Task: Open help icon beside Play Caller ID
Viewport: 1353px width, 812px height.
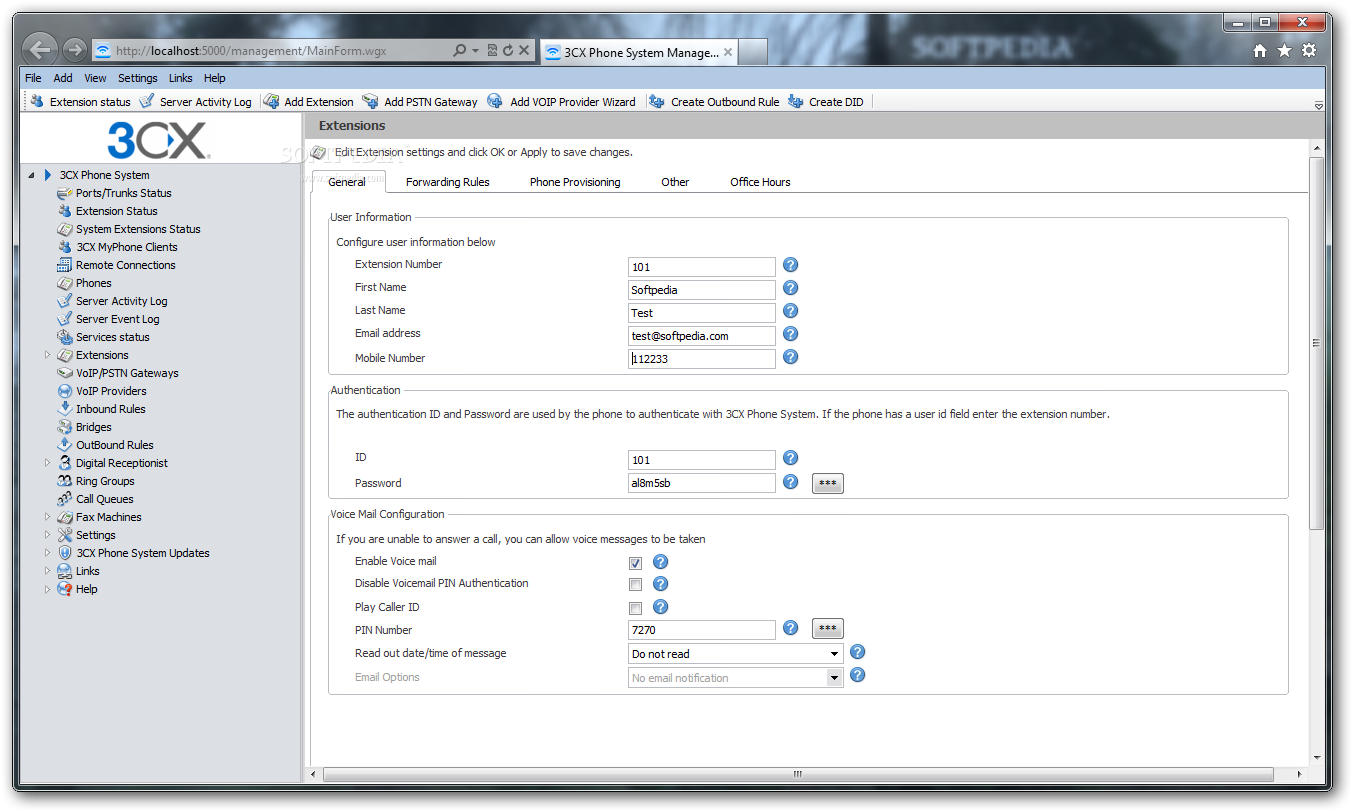Action: 660,607
